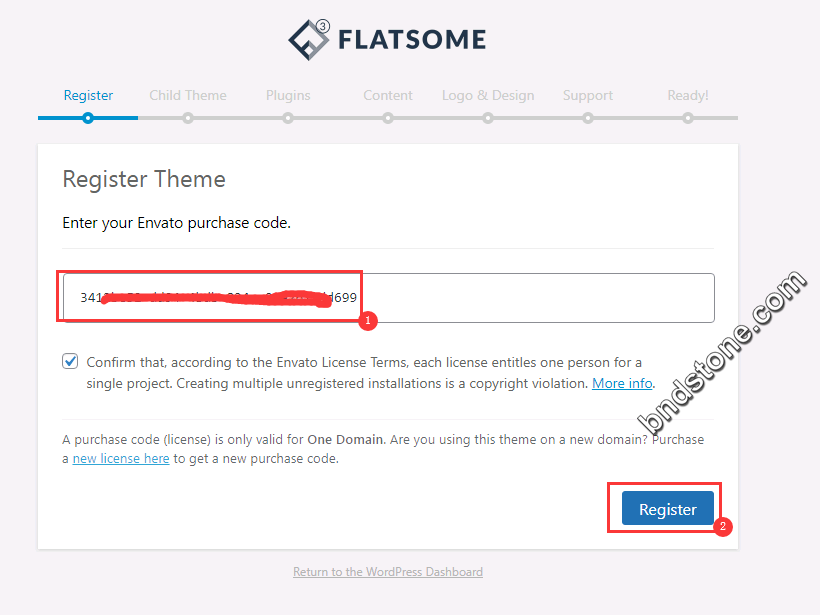The image size is (820, 615).
Task: Uncheck the Envato License Terms confirmation checkbox
Action: 70,361
